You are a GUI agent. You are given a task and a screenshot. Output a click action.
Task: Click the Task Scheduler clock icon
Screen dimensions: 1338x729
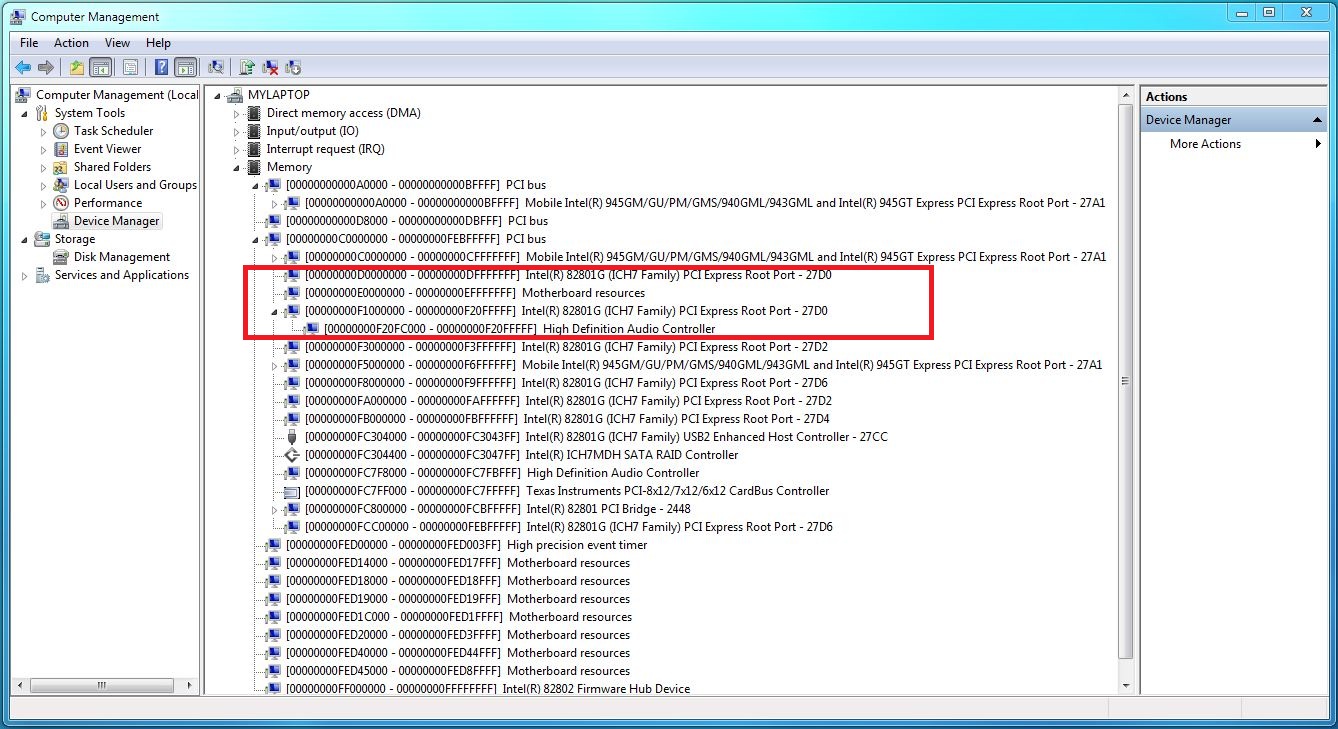tap(61, 131)
